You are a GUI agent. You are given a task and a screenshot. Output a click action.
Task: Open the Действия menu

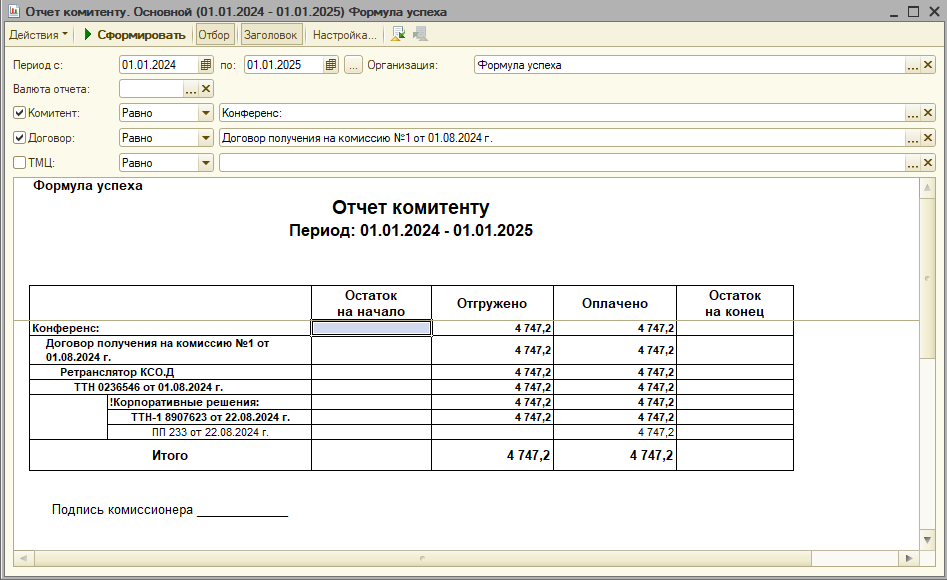(x=38, y=35)
